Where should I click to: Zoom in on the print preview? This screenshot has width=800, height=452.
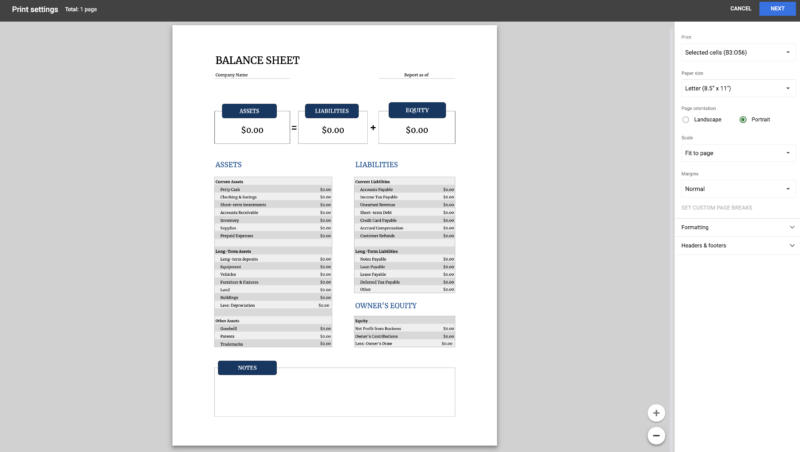[x=656, y=413]
